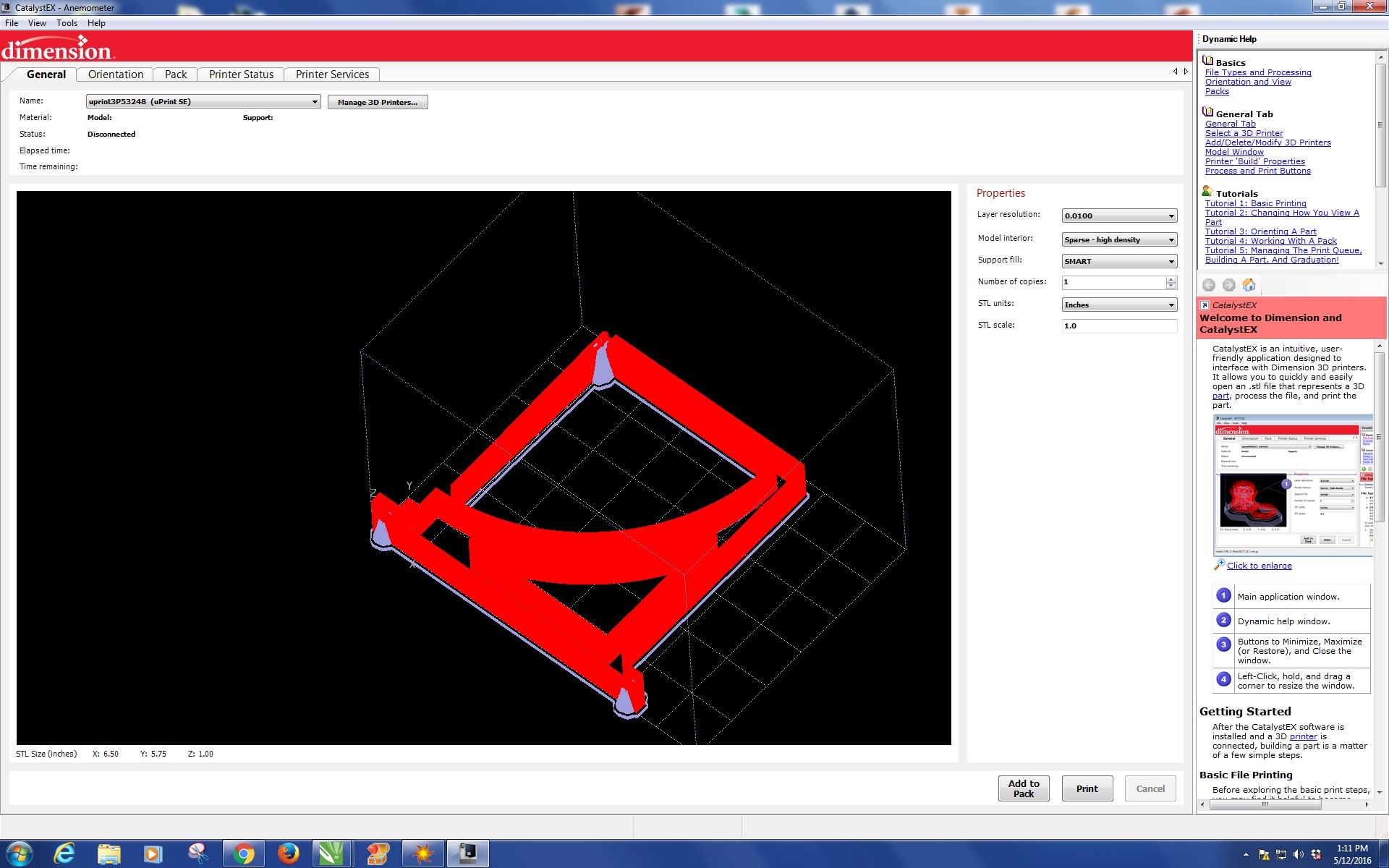Switch to Google Chrome in taskbar
Image resolution: width=1389 pixels, height=868 pixels.
pyautogui.click(x=244, y=854)
